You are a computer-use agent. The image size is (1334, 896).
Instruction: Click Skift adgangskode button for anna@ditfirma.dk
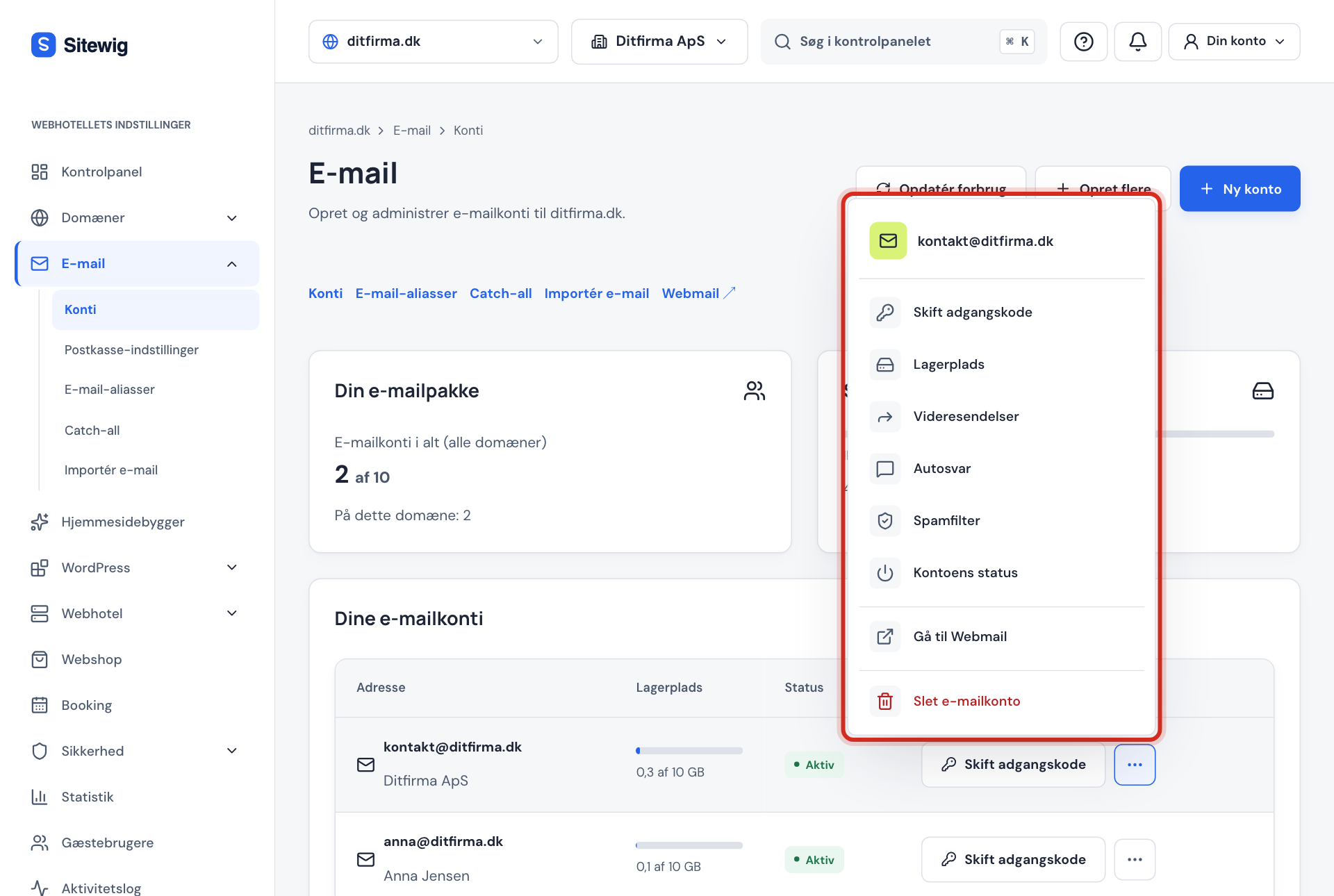[1013, 859]
